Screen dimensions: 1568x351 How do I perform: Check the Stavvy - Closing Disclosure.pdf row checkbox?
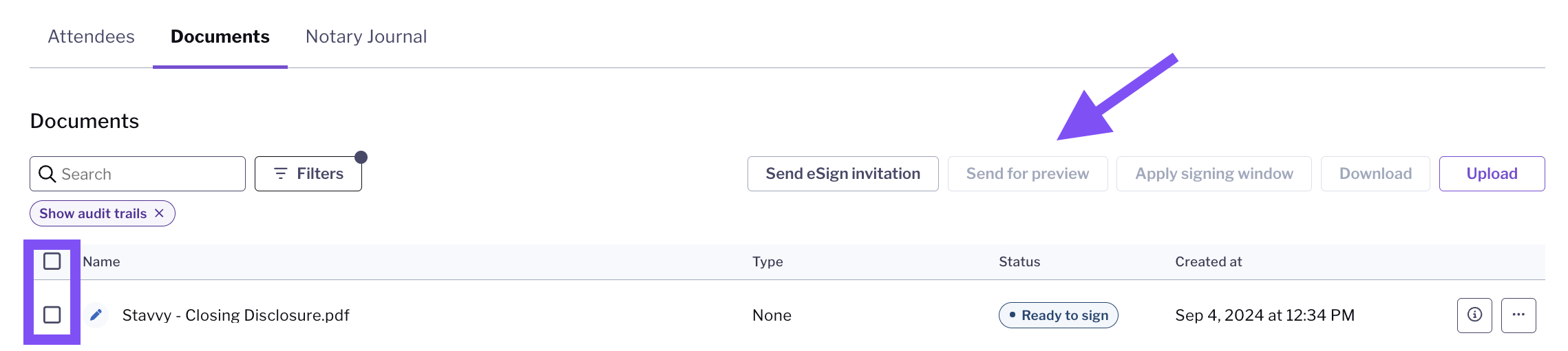point(52,315)
